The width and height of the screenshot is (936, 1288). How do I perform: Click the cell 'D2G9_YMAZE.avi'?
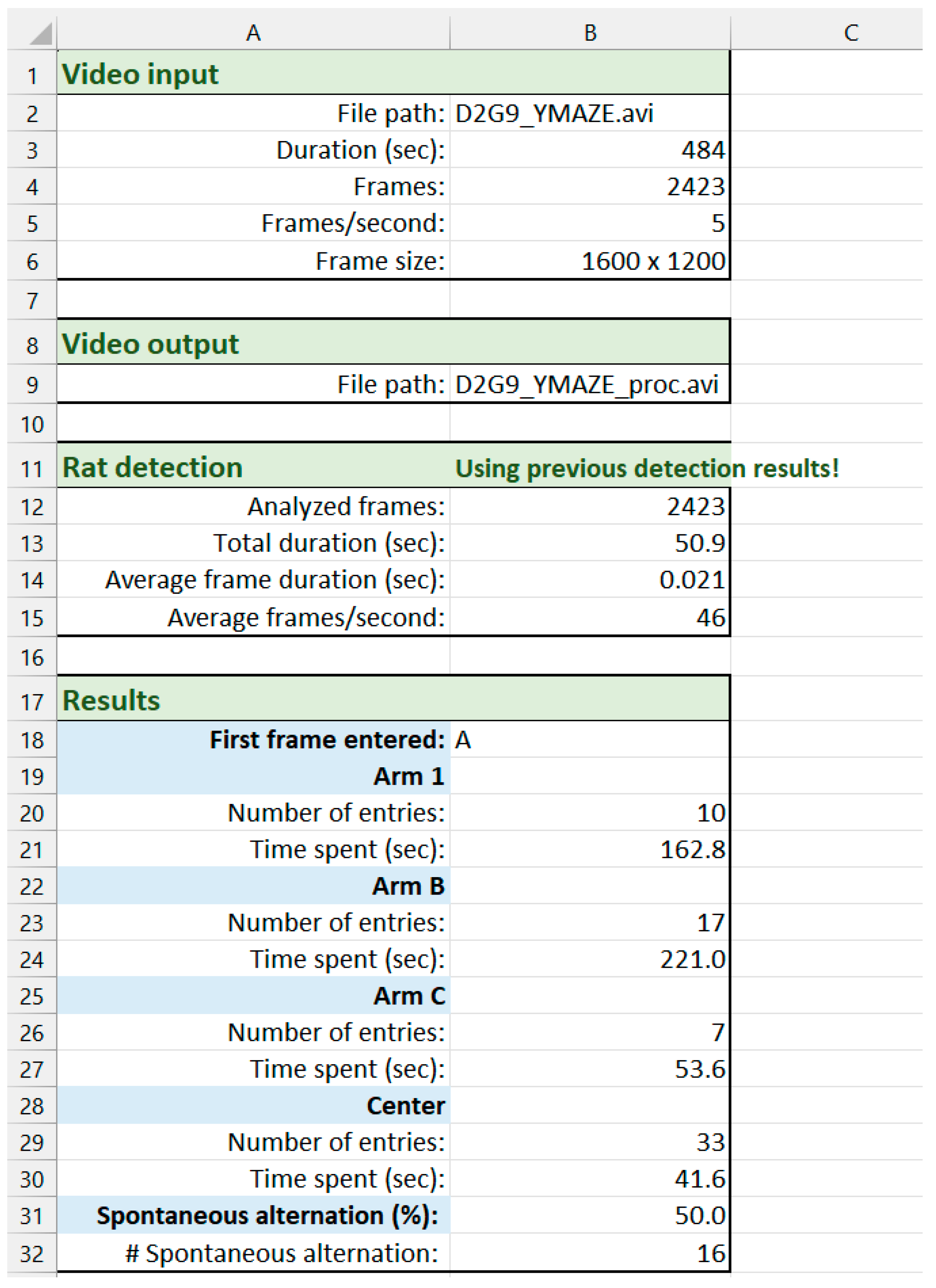(589, 114)
